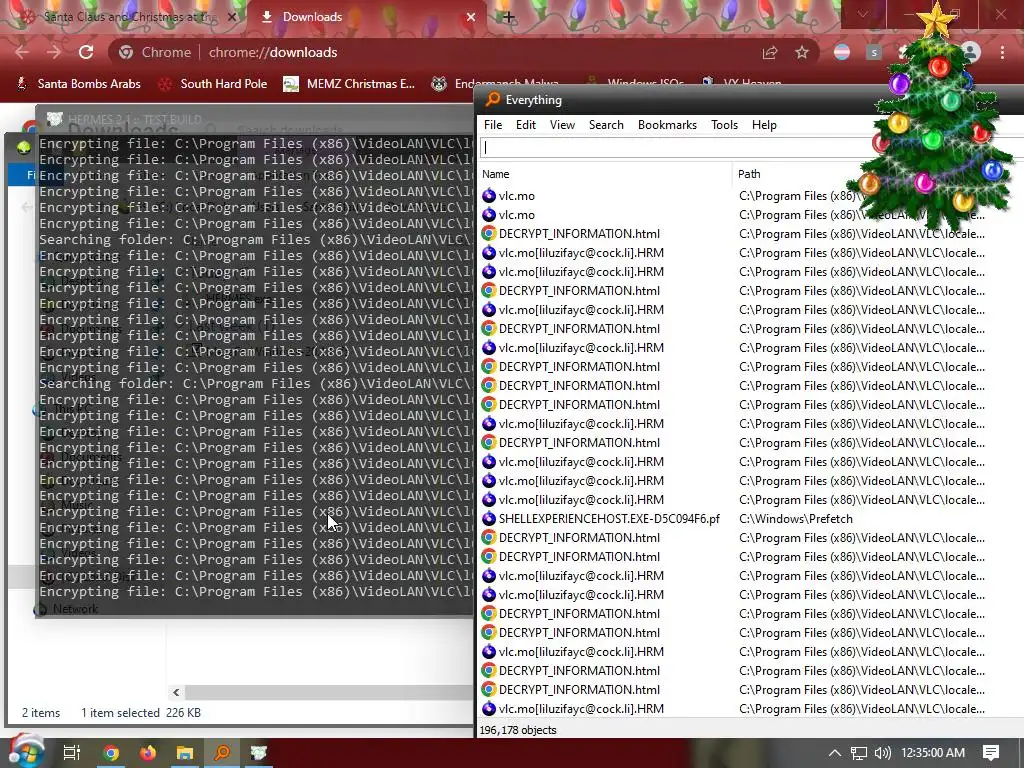Open the MEMZ Christmas E... bookmark
1024x768 pixels.
pyautogui.click(x=349, y=84)
